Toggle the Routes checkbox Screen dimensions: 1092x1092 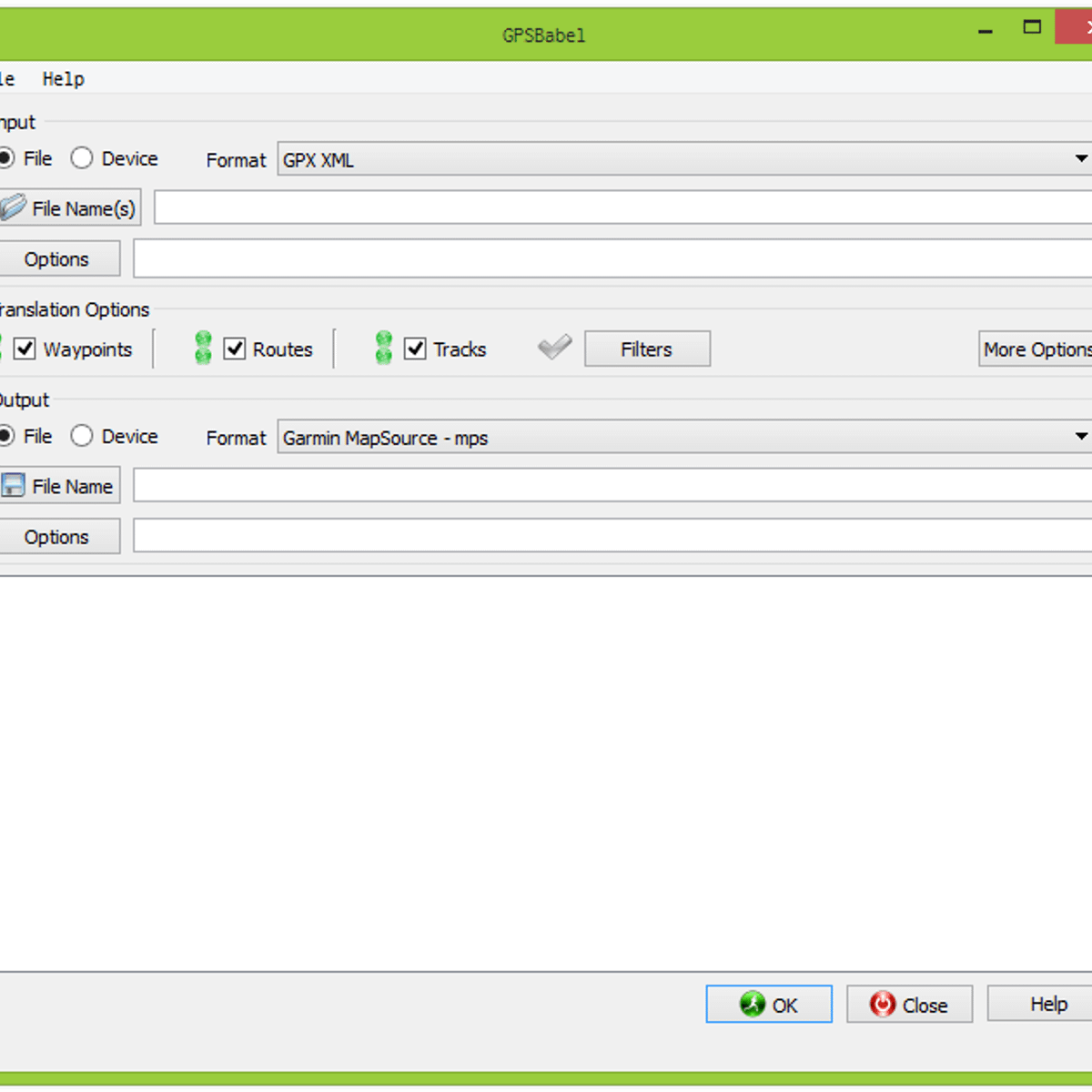[x=235, y=349]
